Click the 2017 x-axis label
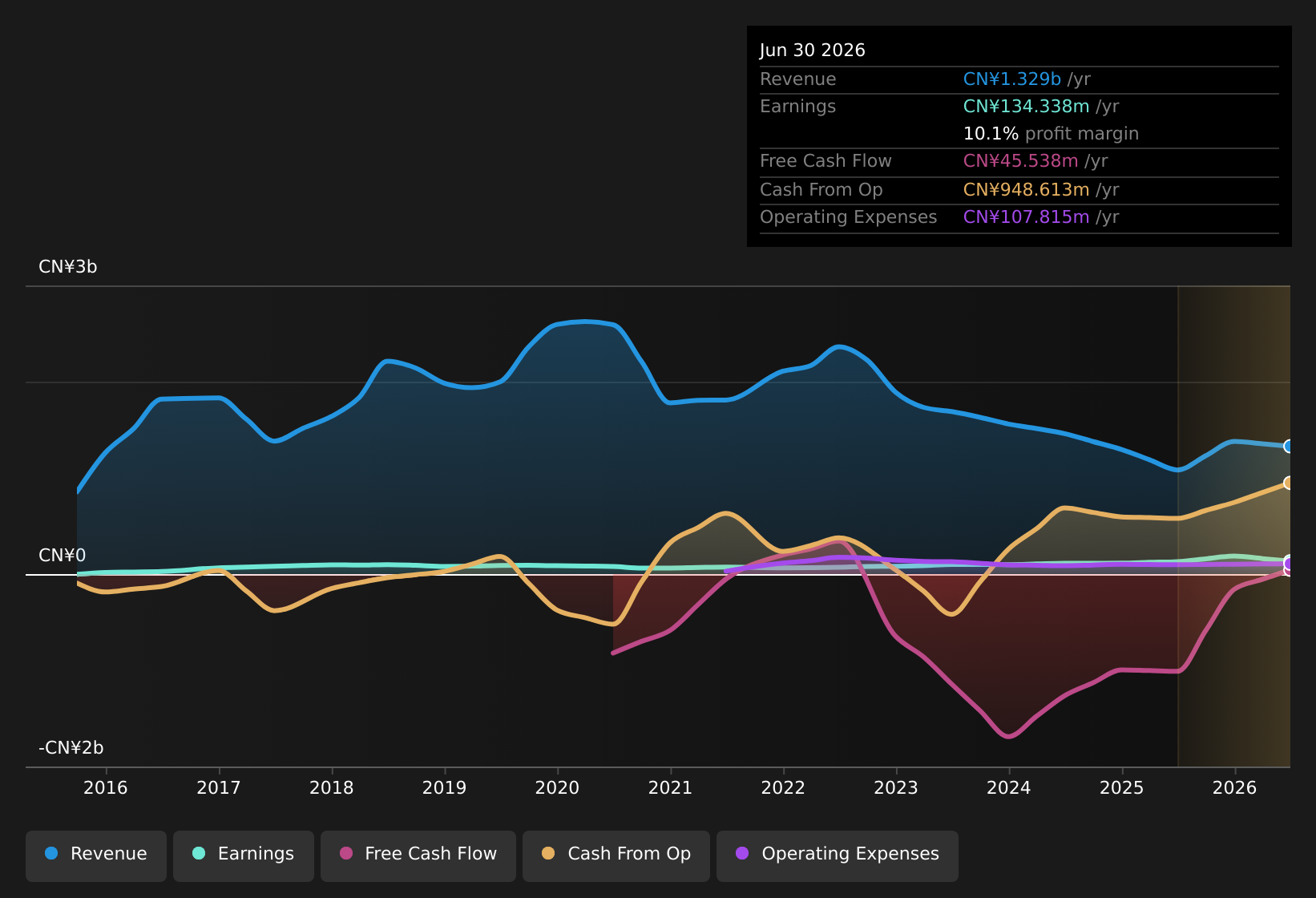 219,788
